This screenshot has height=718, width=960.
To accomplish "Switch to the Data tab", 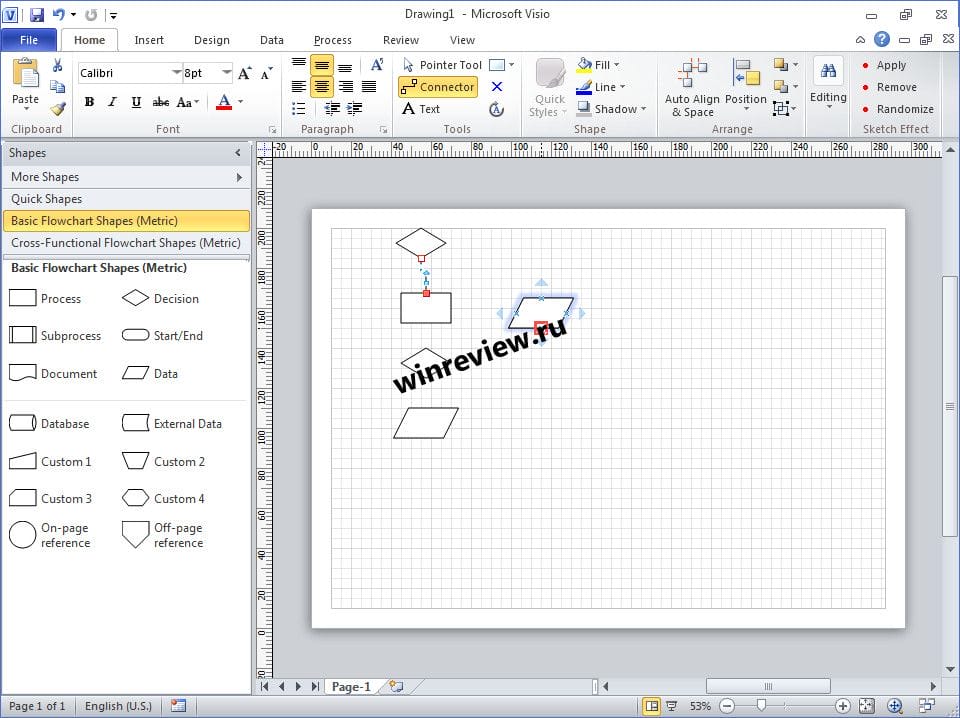I will tap(271, 40).
